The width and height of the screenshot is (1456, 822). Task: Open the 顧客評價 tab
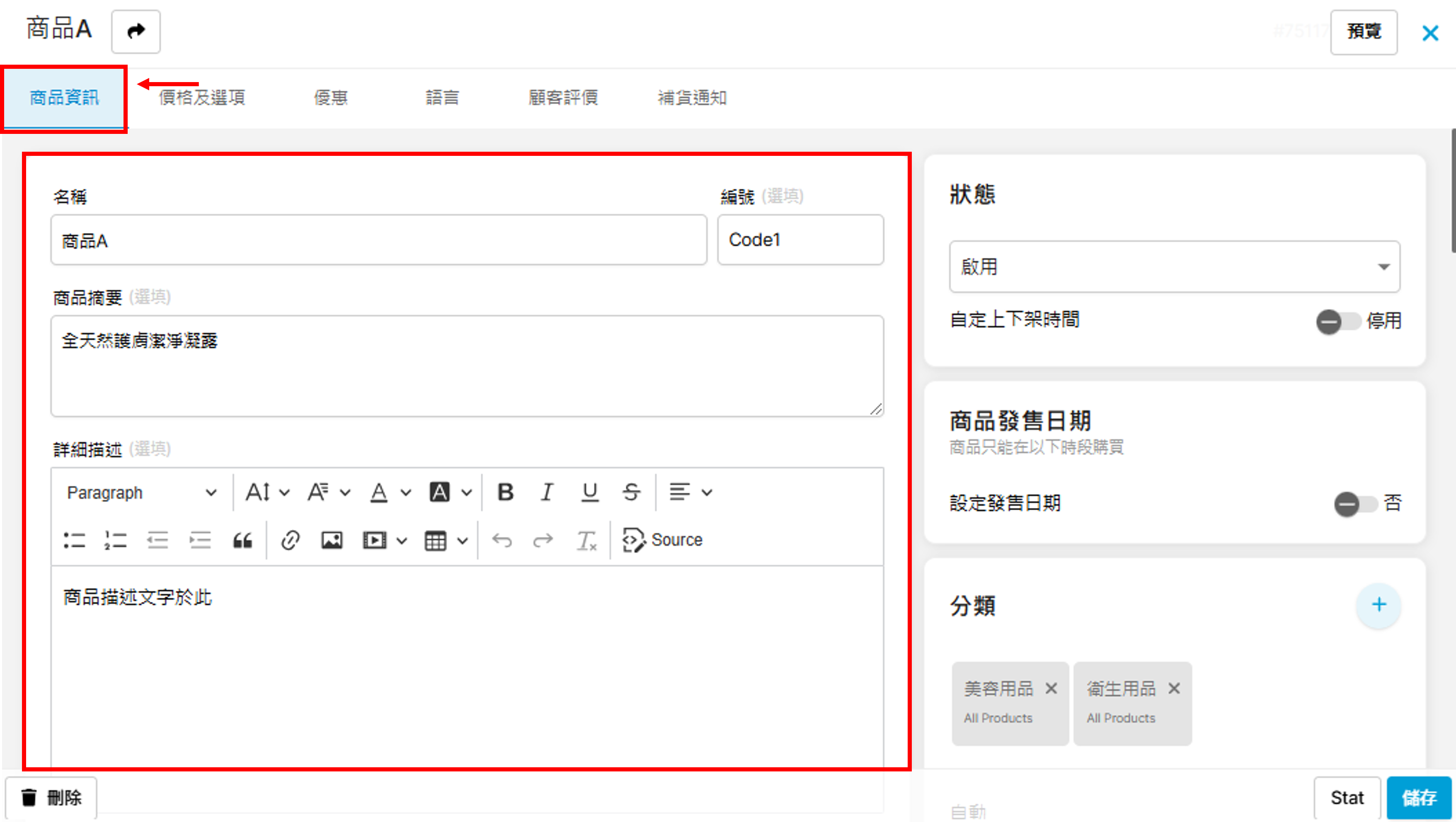coord(563,98)
